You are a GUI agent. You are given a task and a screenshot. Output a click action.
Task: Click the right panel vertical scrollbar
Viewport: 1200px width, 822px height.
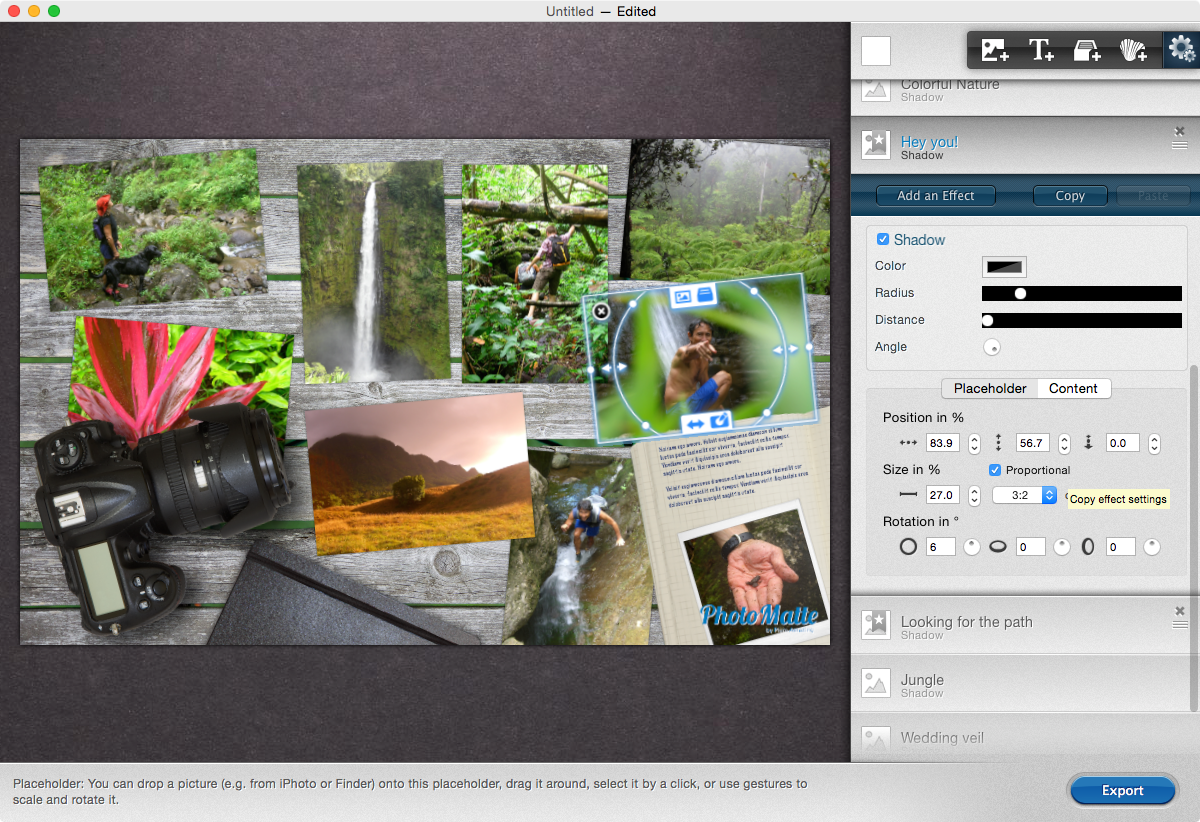[1194, 540]
